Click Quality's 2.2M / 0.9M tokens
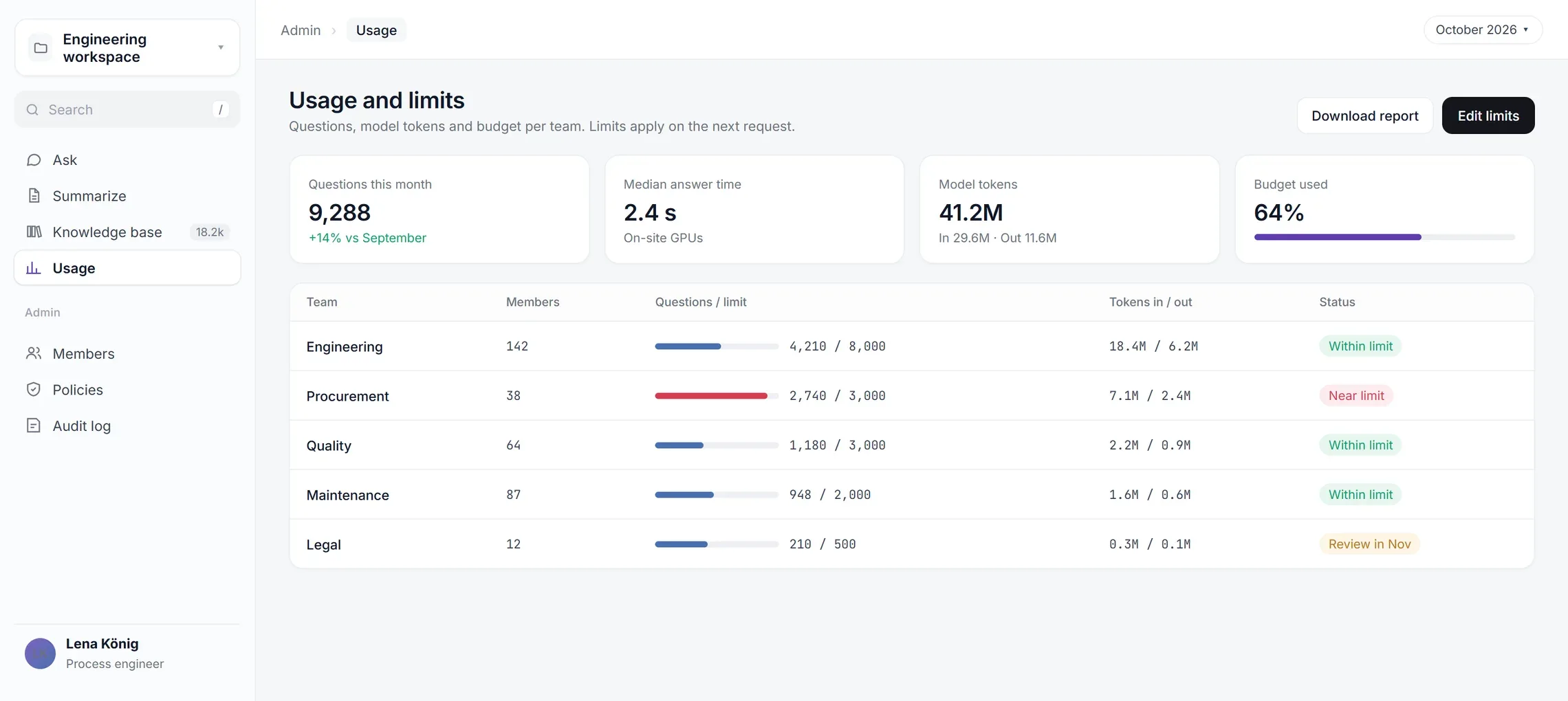The image size is (1568, 701). click(1150, 445)
